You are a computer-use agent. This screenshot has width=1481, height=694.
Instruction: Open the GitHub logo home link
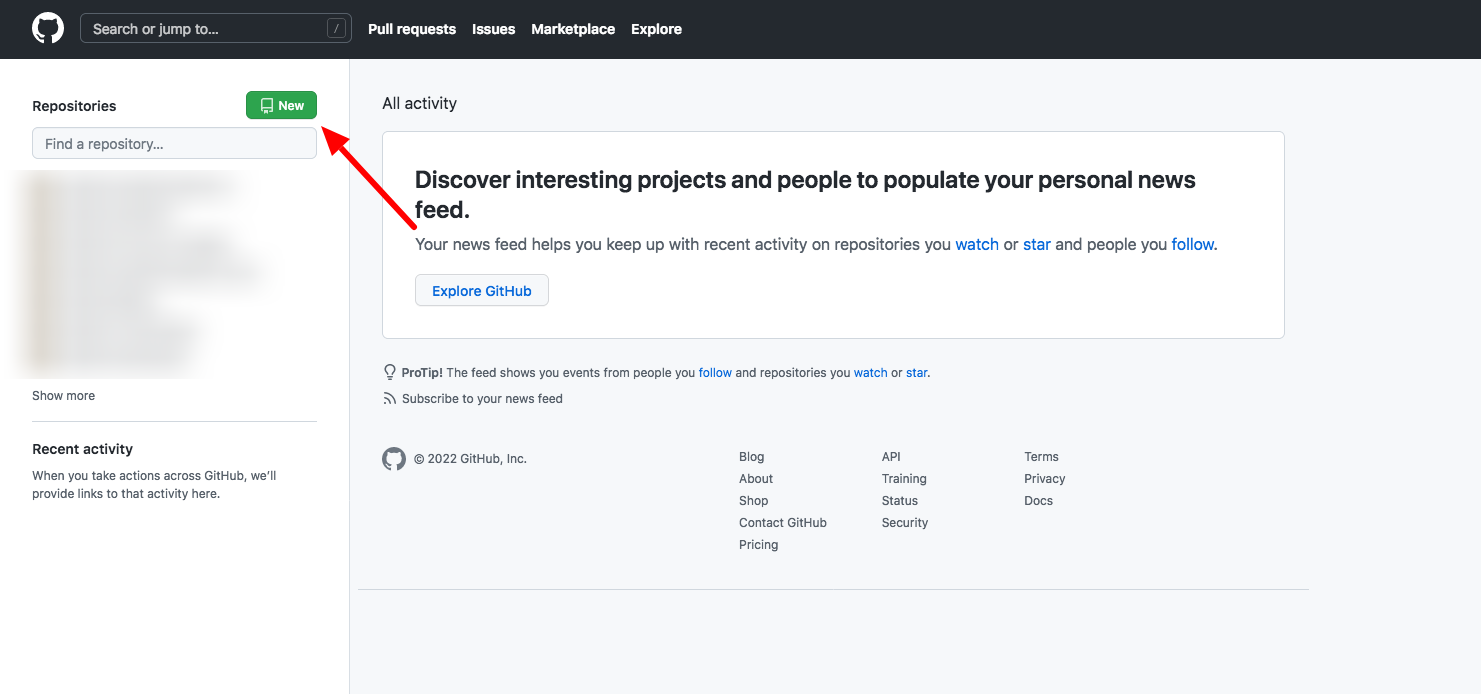pos(48,28)
